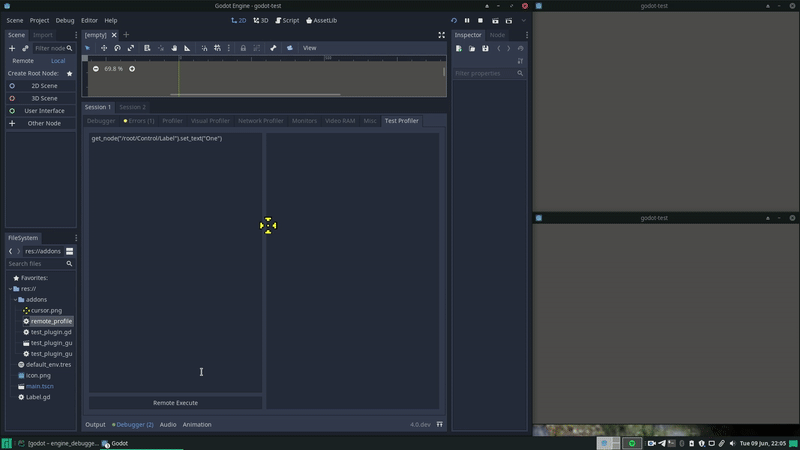Choose Other Node as root
The width and height of the screenshot is (800, 450).
pyautogui.click(x=41, y=123)
